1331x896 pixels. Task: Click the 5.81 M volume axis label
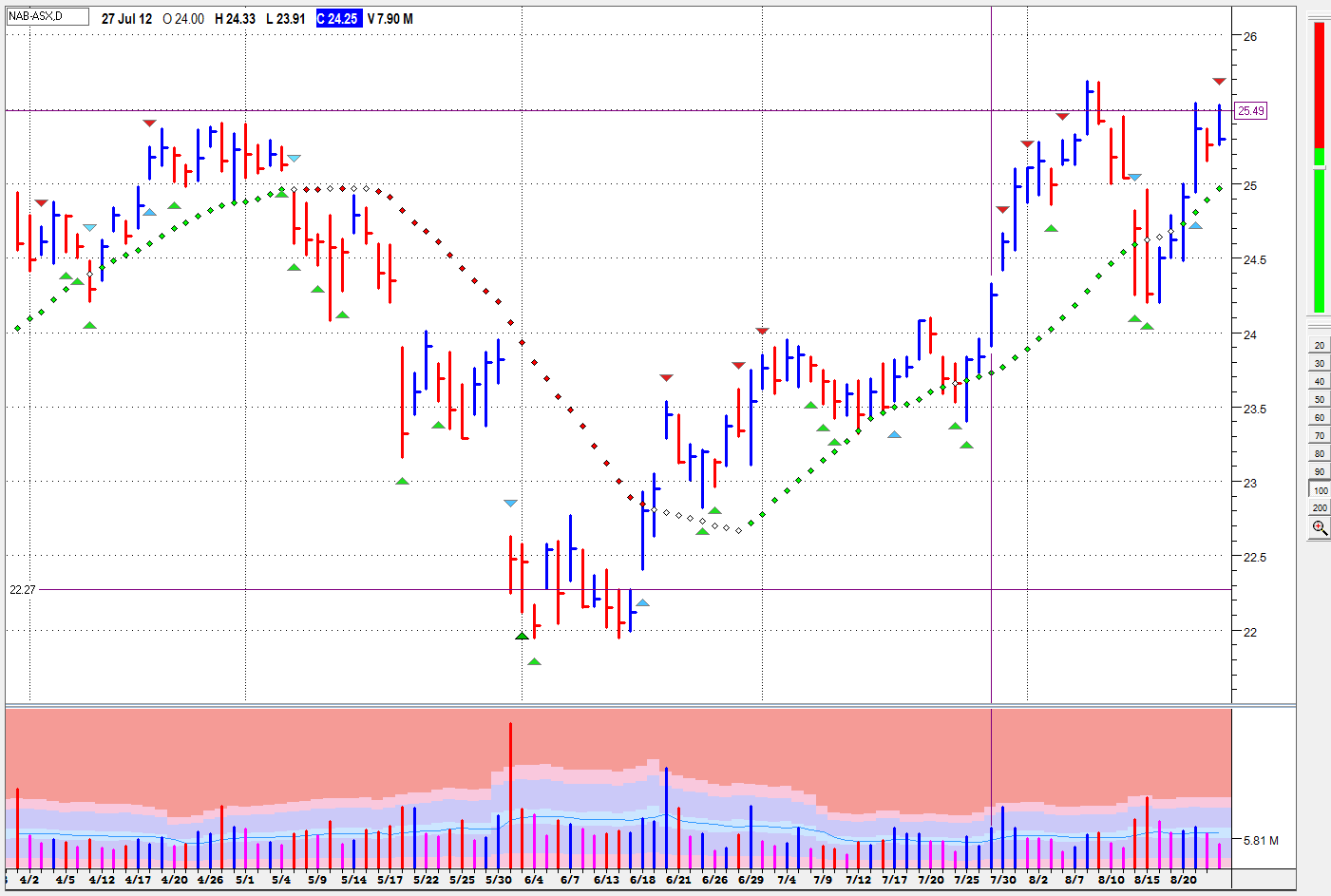(1261, 841)
